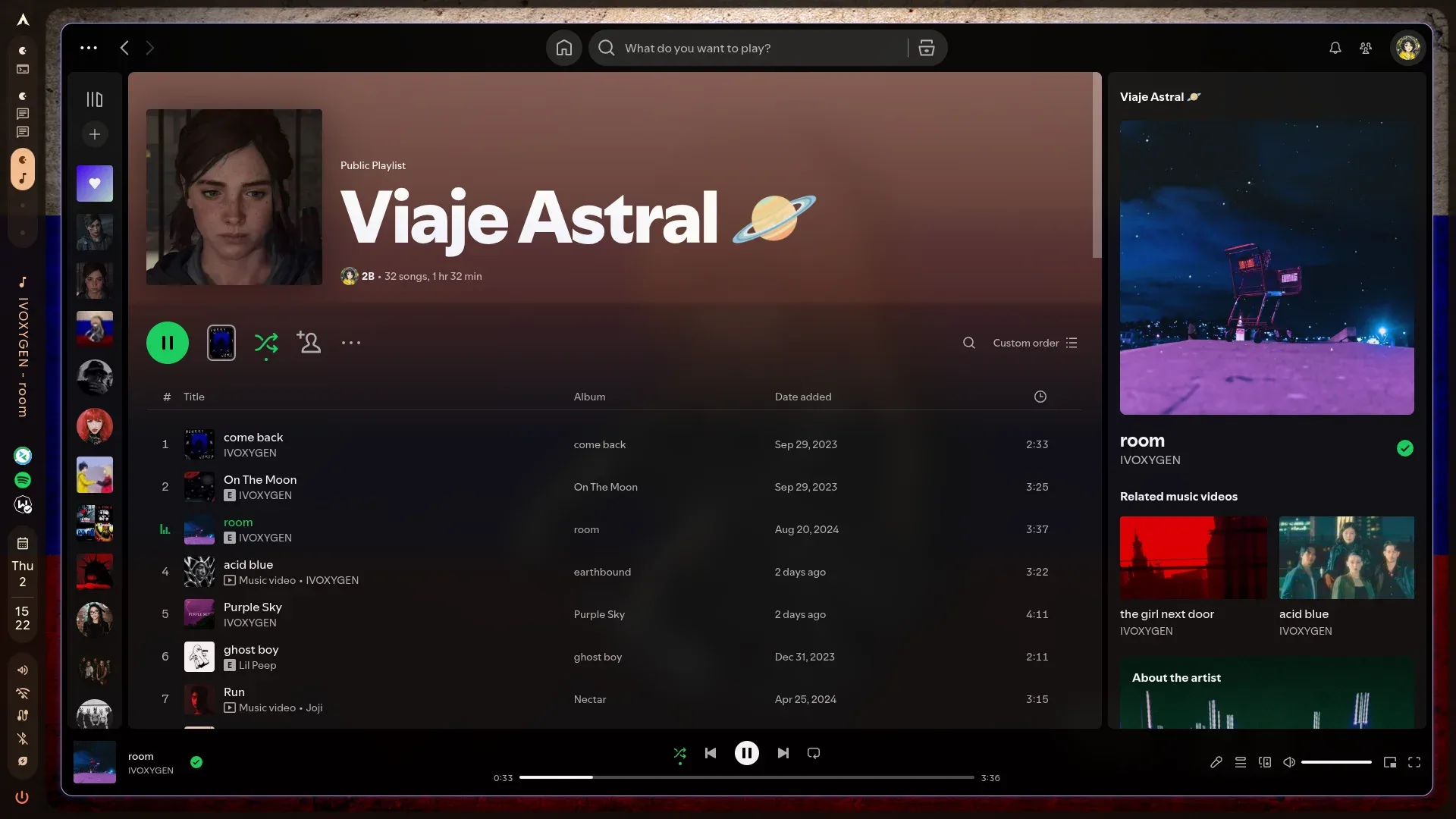Open notifications bell (What's New)
The image size is (1456, 819).
[x=1335, y=48]
